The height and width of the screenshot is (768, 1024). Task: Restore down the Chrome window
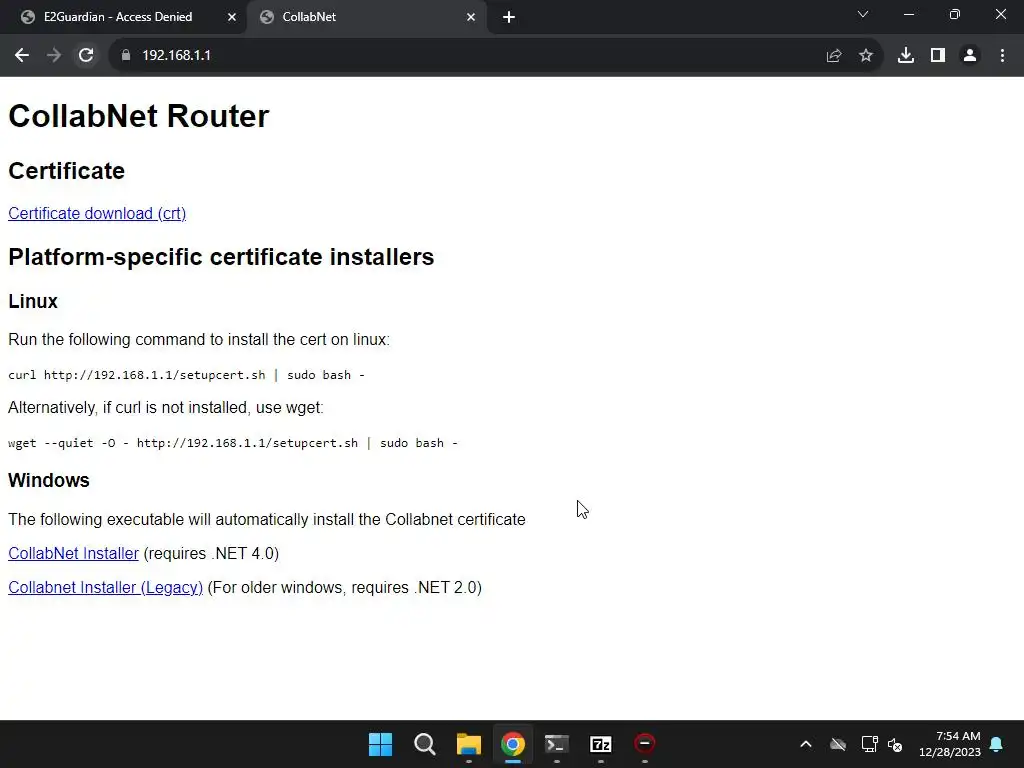coord(955,14)
